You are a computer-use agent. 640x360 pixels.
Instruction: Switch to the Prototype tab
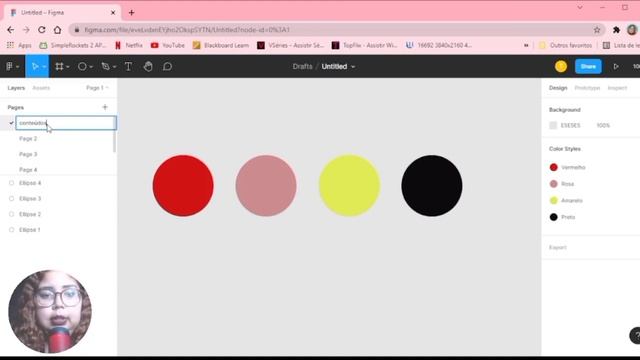[587, 88]
